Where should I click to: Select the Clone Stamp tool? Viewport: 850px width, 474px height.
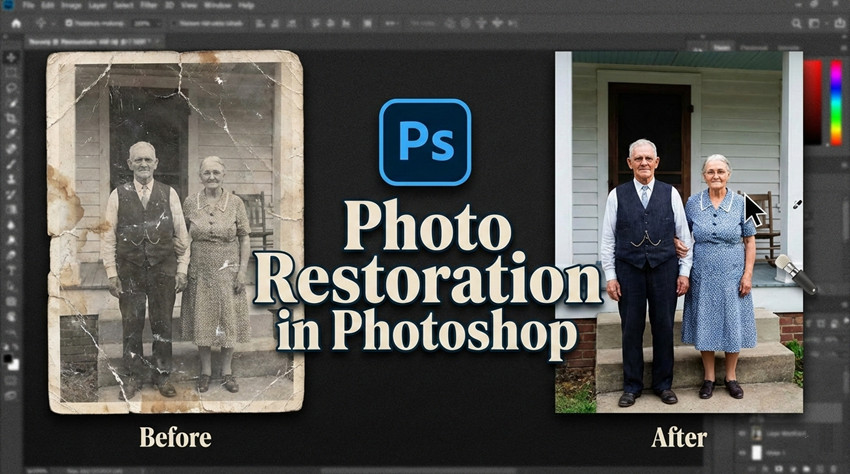pyautogui.click(x=11, y=179)
